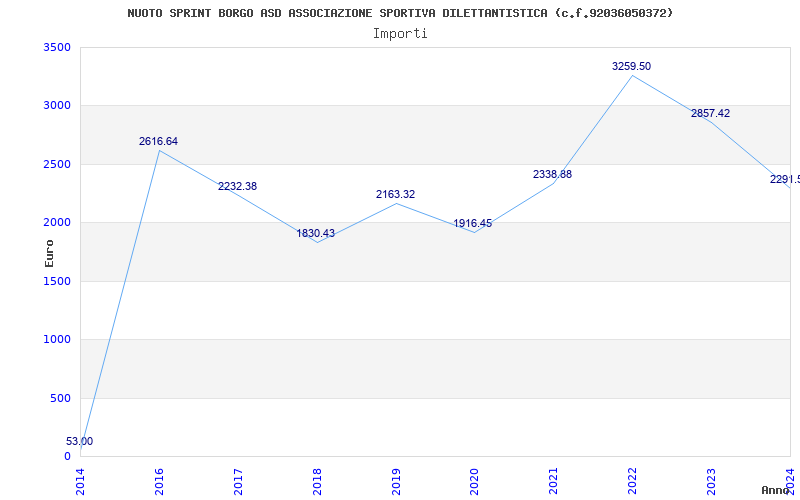The image size is (800, 500).
Task: Click the y-axis tick 2000
Action: pyautogui.click(x=58, y=222)
